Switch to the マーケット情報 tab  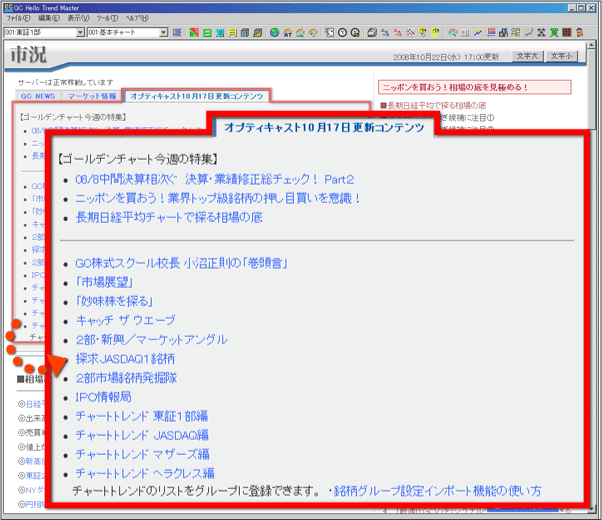tap(92, 96)
